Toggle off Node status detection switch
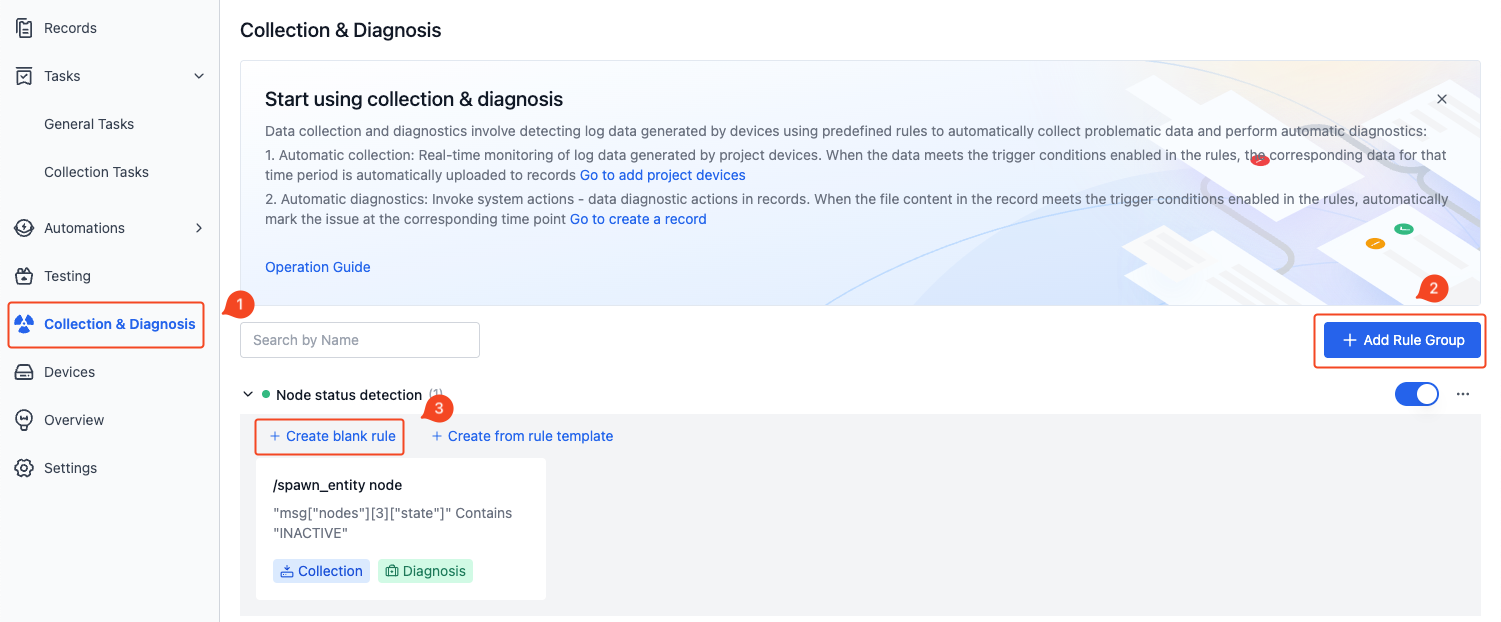 click(x=1417, y=394)
